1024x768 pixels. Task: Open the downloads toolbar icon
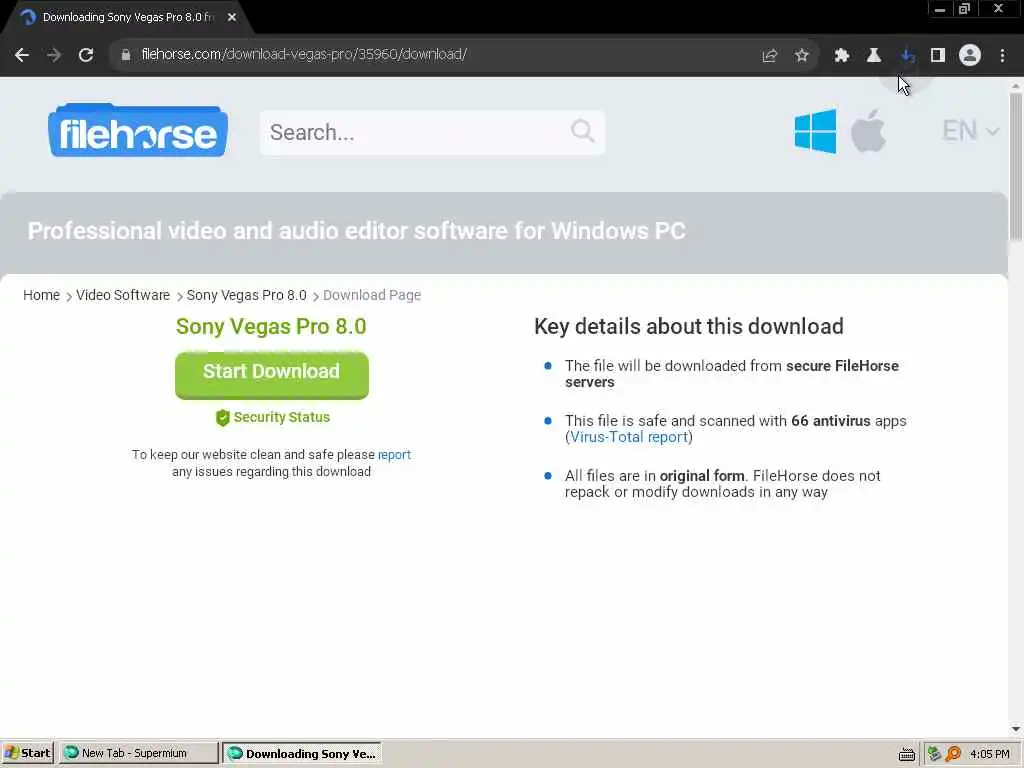pyautogui.click(x=906, y=56)
